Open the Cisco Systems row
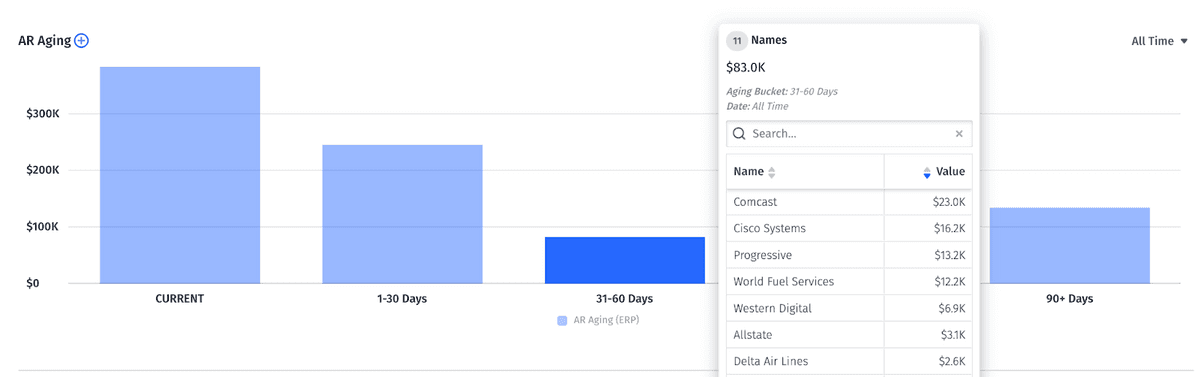The width and height of the screenshot is (1200, 377). pos(849,228)
